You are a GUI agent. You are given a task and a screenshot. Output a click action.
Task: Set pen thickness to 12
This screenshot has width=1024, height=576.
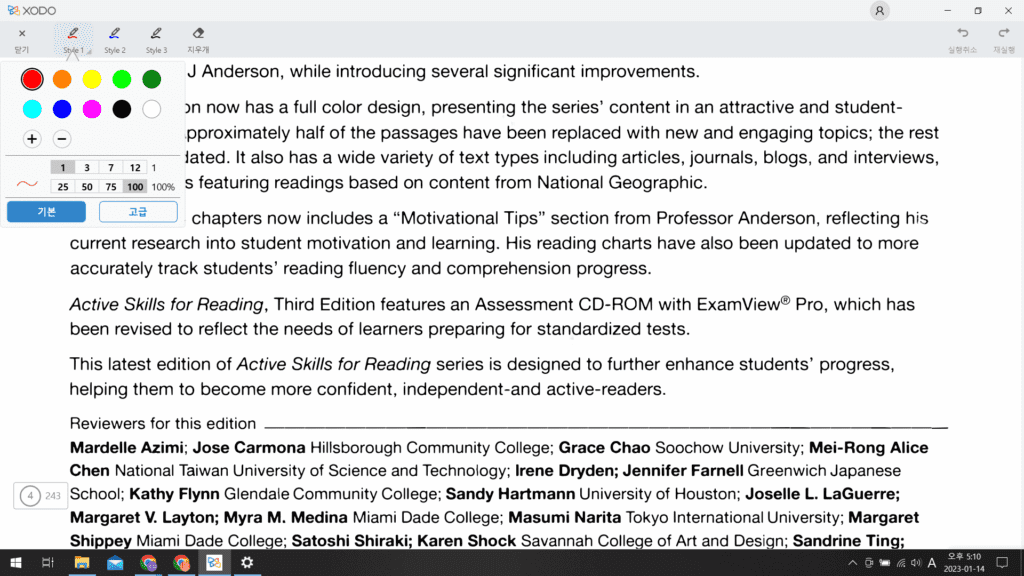pos(135,168)
